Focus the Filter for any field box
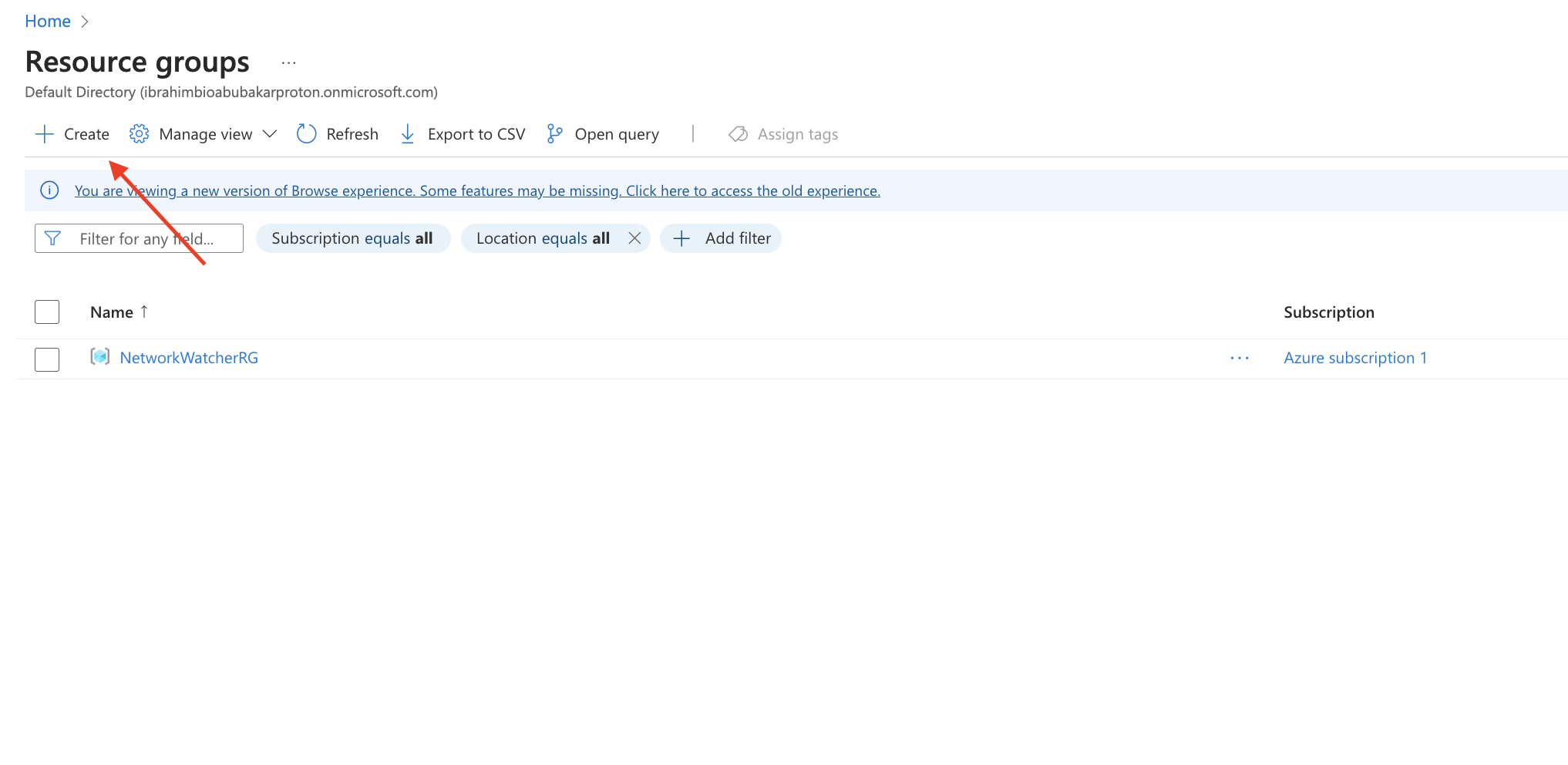The height and width of the screenshot is (765, 1568). pyautogui.click(x=139, y=238)
